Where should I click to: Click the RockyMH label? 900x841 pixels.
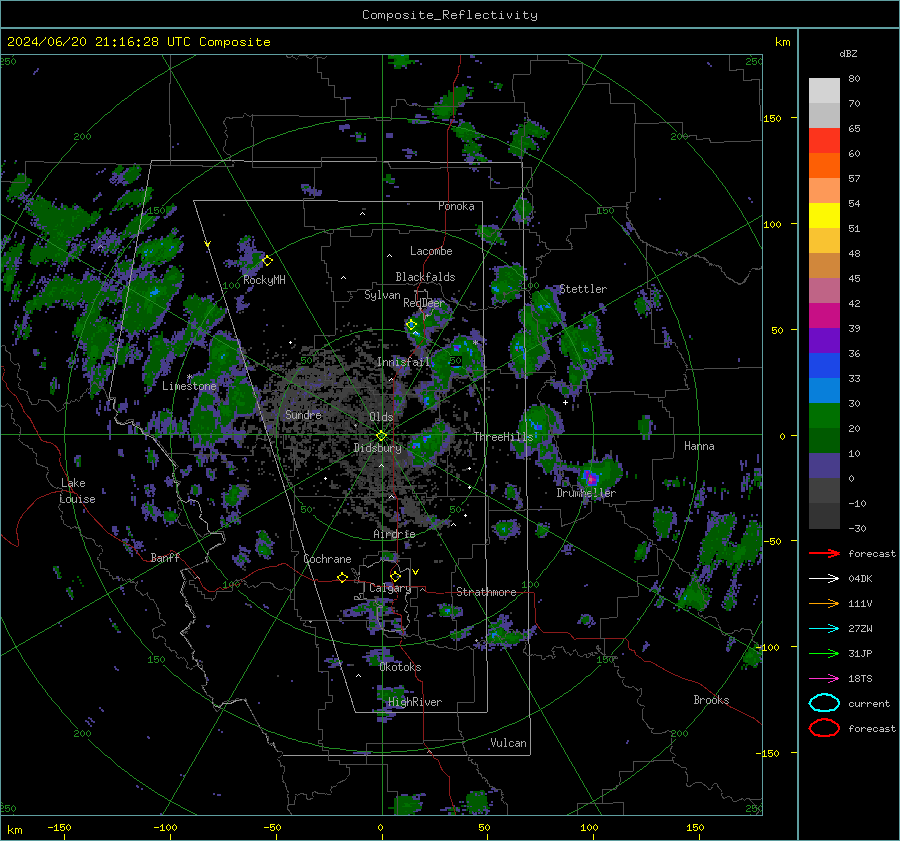(x=264, y=280)
